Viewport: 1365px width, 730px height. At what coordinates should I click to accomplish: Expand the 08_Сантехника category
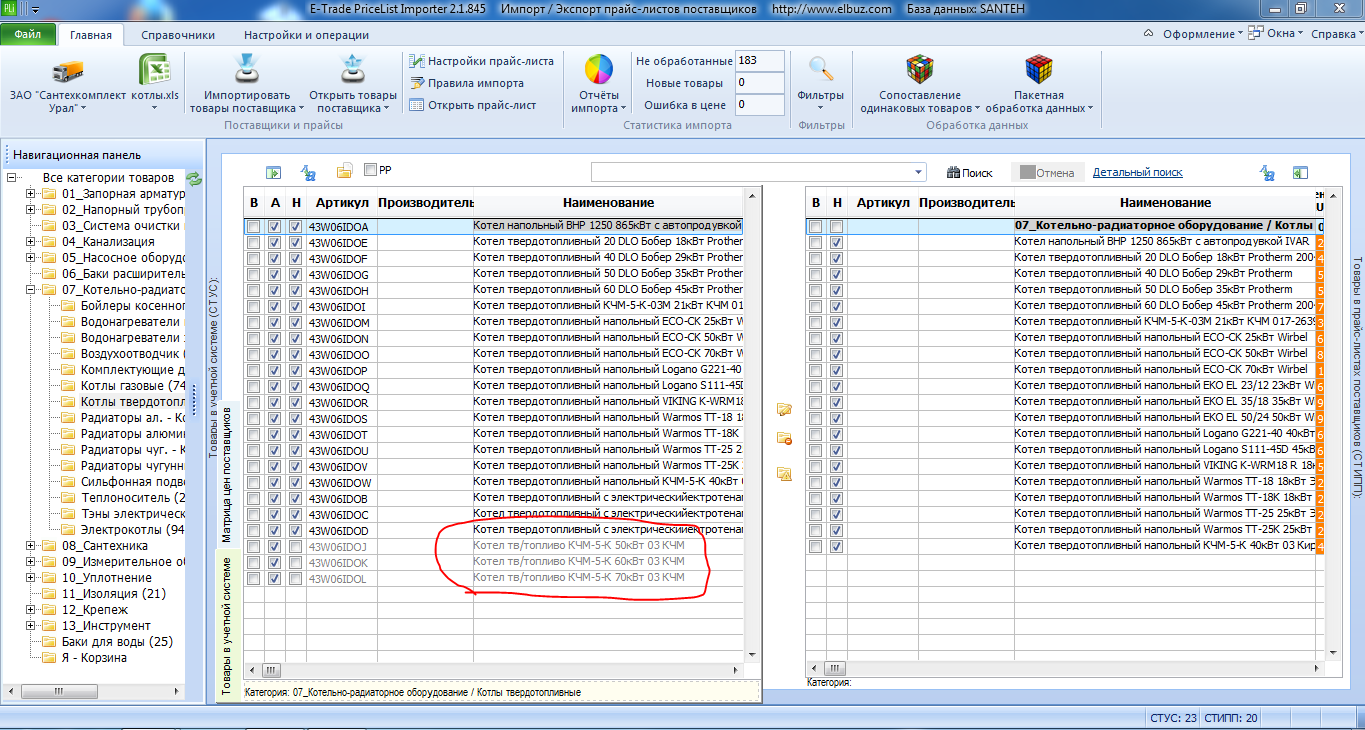30,546
